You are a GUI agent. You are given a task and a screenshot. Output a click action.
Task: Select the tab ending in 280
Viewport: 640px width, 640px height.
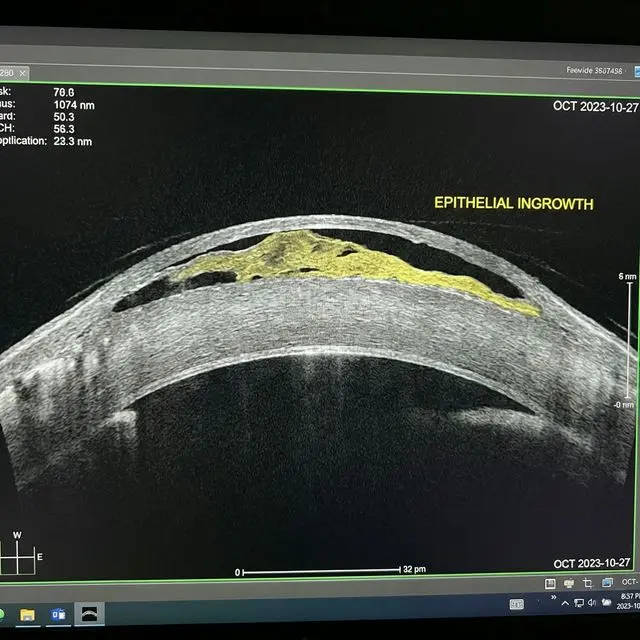coord(7,73)
